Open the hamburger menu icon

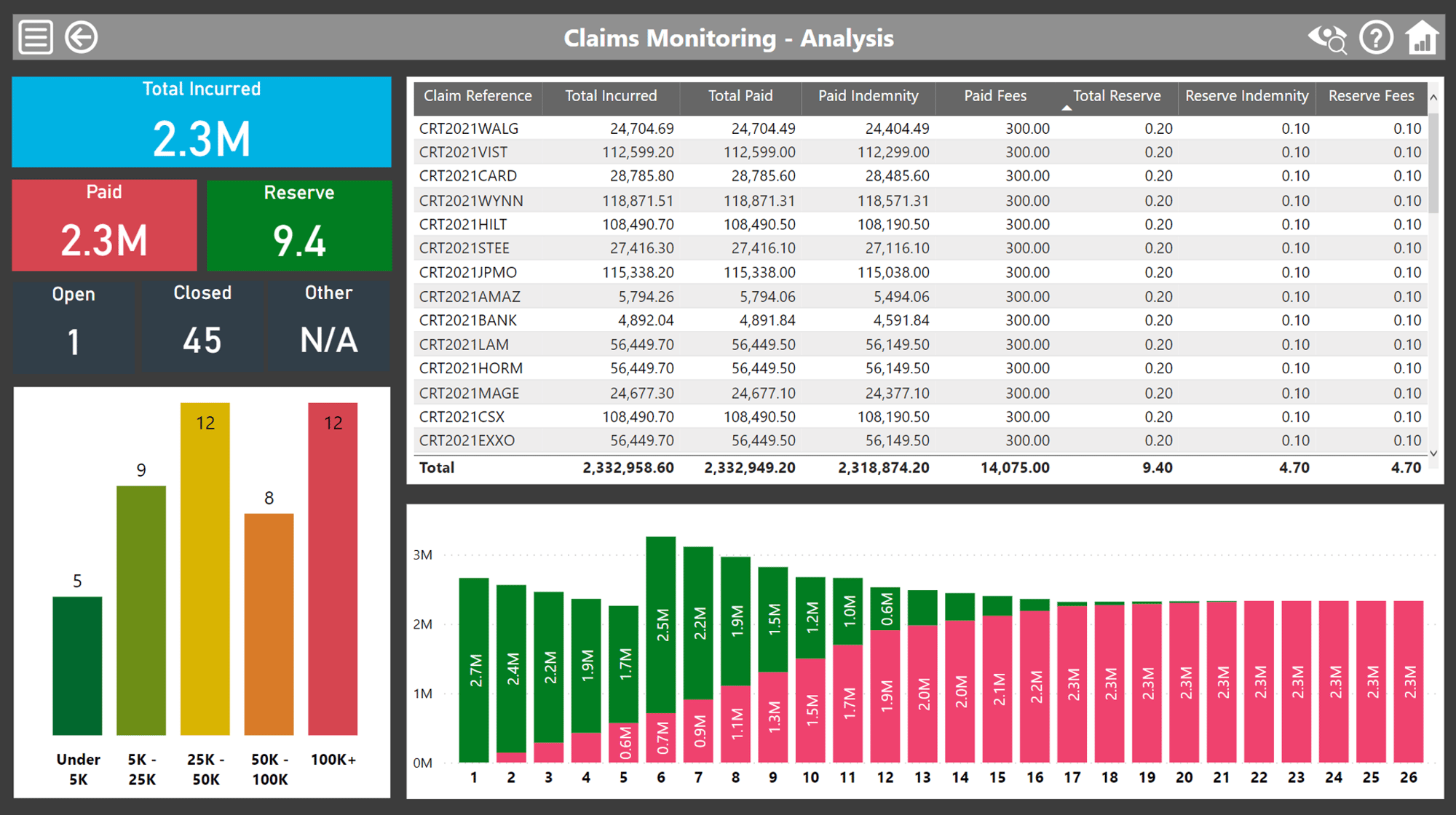[36, 37]
